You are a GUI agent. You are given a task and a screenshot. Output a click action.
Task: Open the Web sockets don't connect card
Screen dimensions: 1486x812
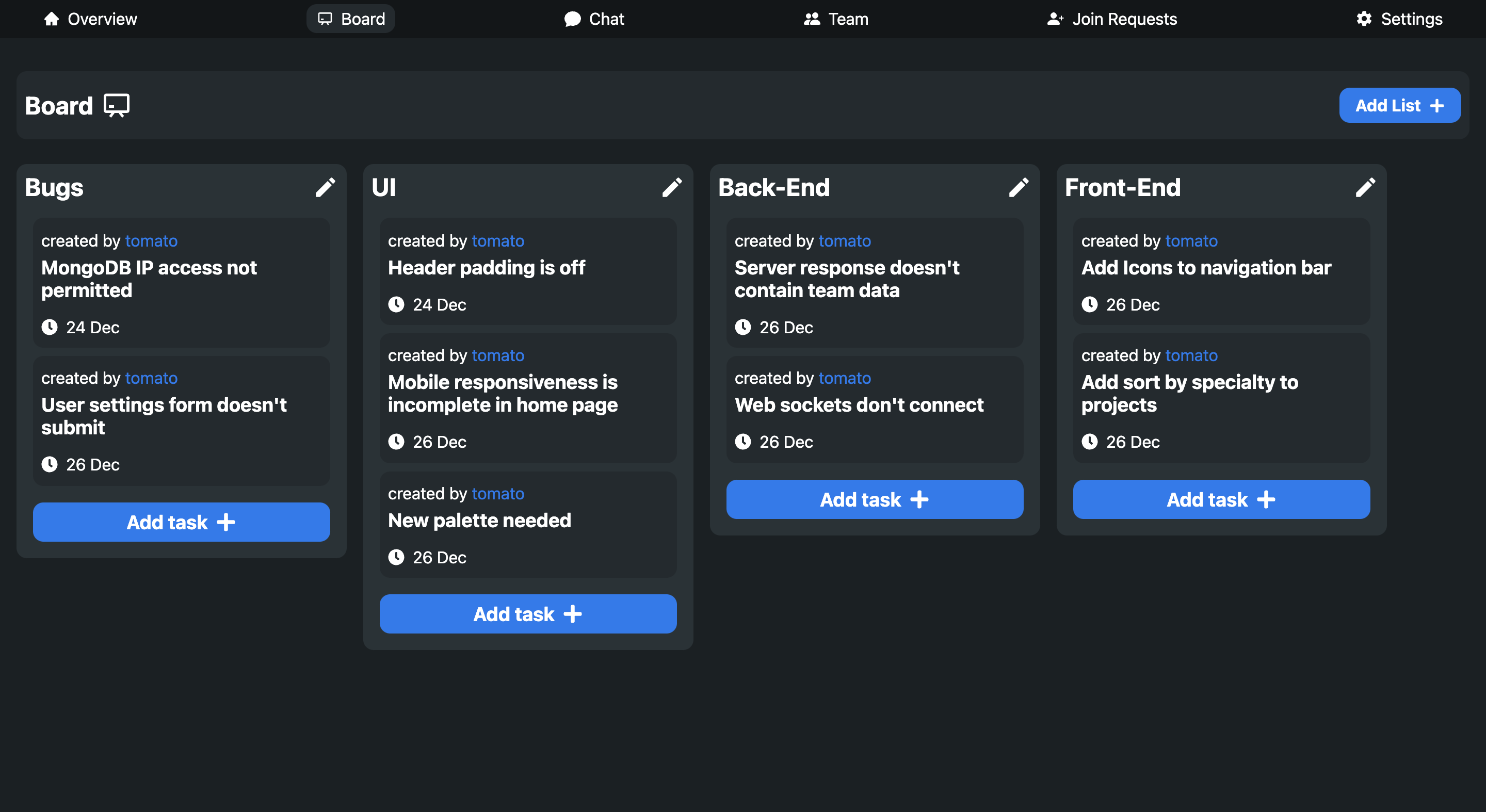859,405
